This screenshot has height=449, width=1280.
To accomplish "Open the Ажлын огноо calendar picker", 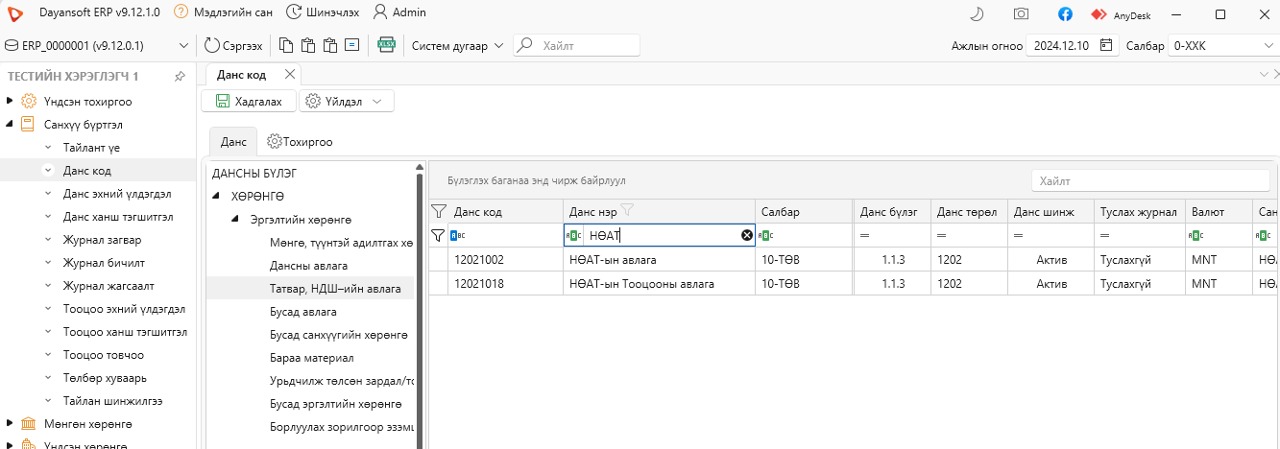I will (x=1106, y=45).
